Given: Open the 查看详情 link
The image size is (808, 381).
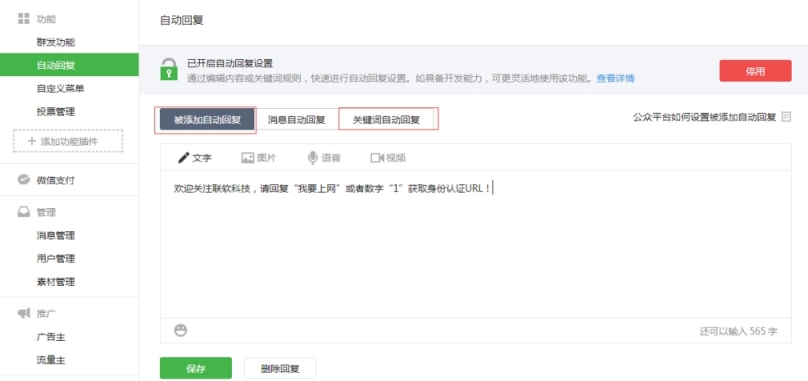Looking at the screenshot, I should click(615, 78).
